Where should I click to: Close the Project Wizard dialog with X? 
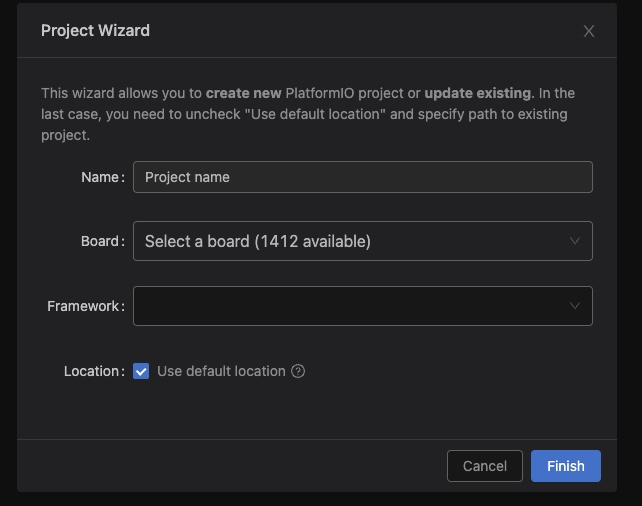point(589,31)
